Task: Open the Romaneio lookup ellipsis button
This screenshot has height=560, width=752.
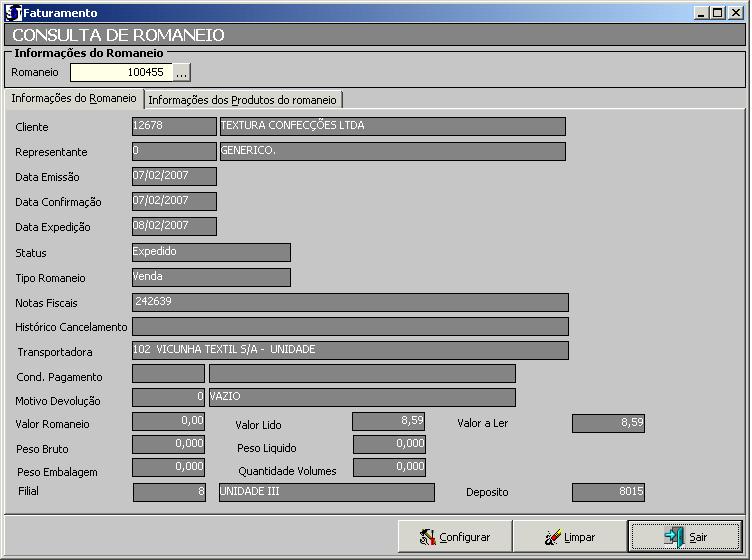Action: [181, 73]
